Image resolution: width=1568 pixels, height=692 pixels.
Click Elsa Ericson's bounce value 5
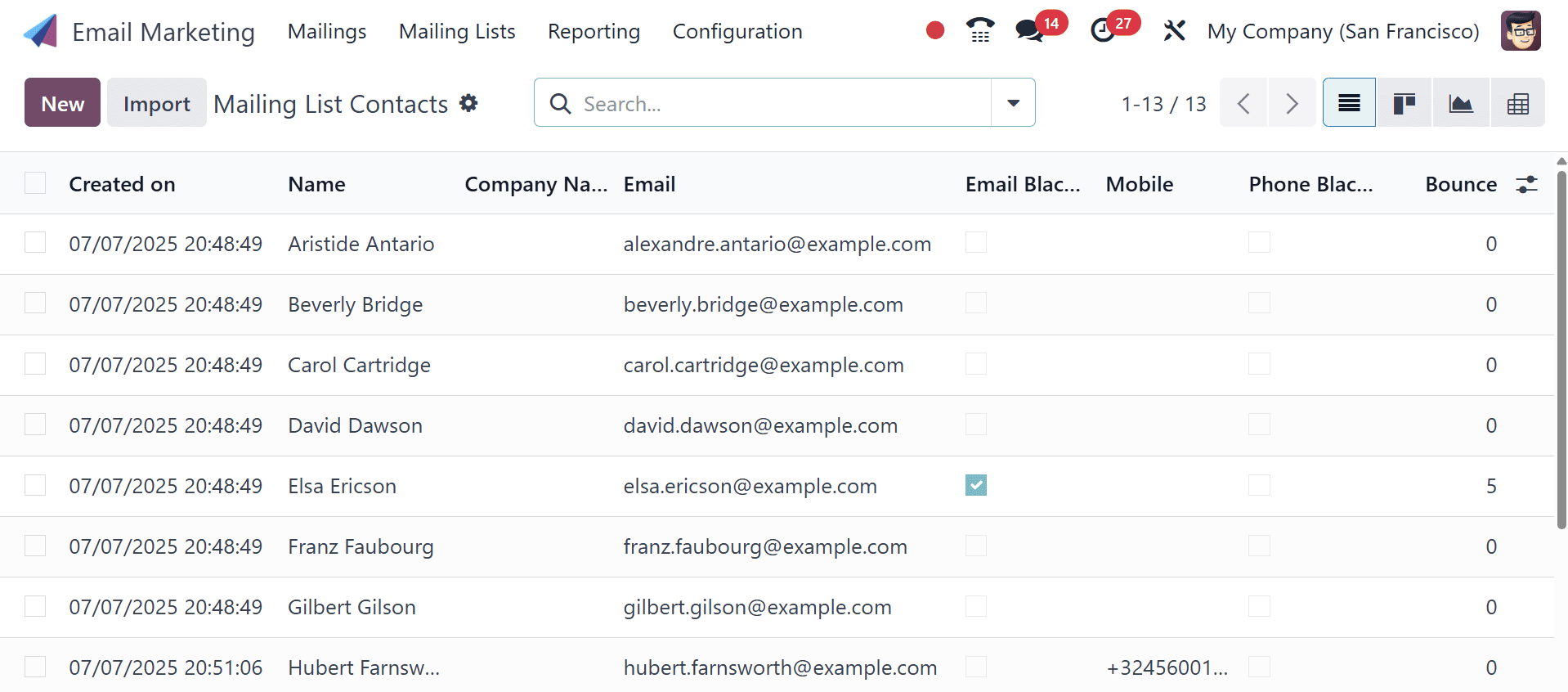click(1491, 486)
